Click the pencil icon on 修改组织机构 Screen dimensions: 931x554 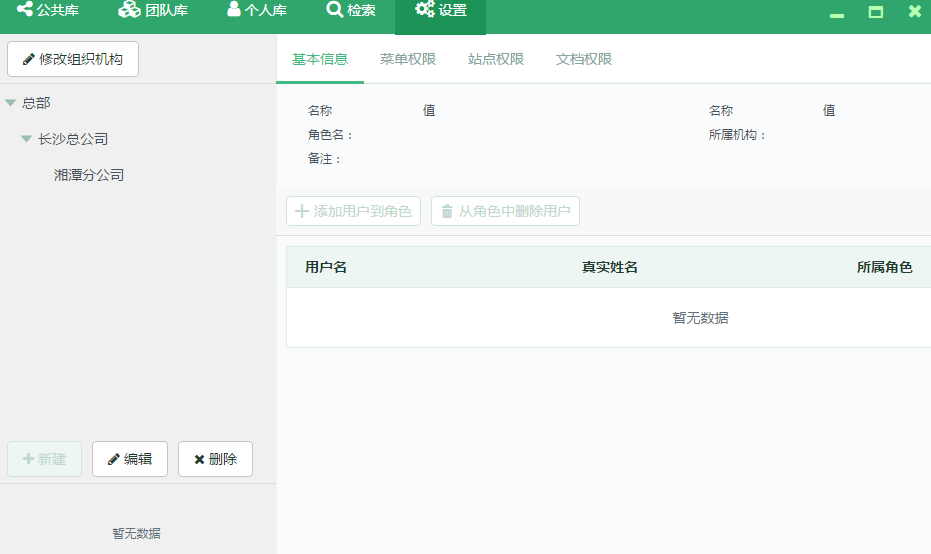(x=28, y=60)
